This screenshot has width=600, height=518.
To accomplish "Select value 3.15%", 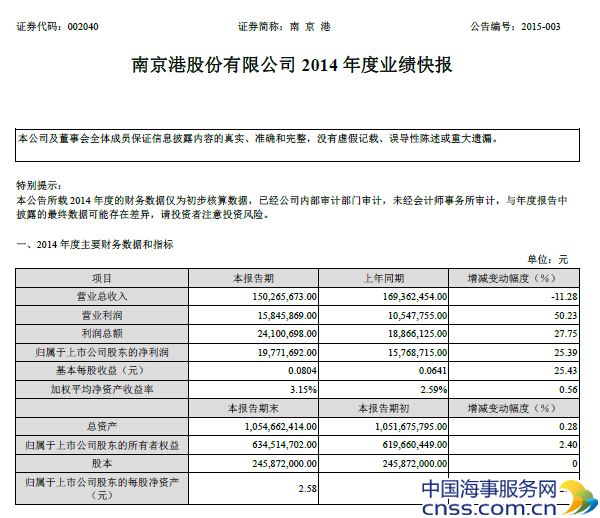I will click(x=303, y=389).
